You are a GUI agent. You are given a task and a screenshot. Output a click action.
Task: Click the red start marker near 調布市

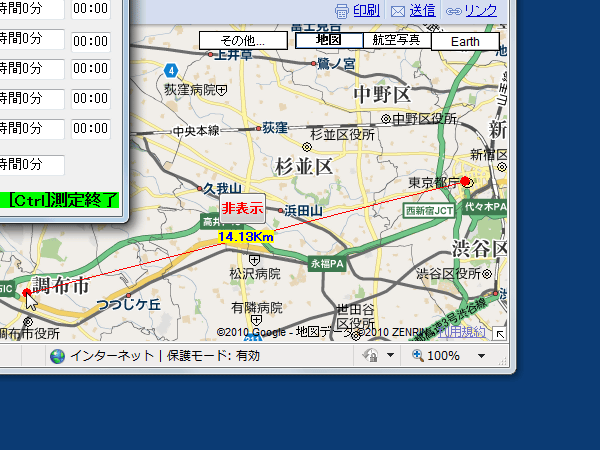[26, 293]
